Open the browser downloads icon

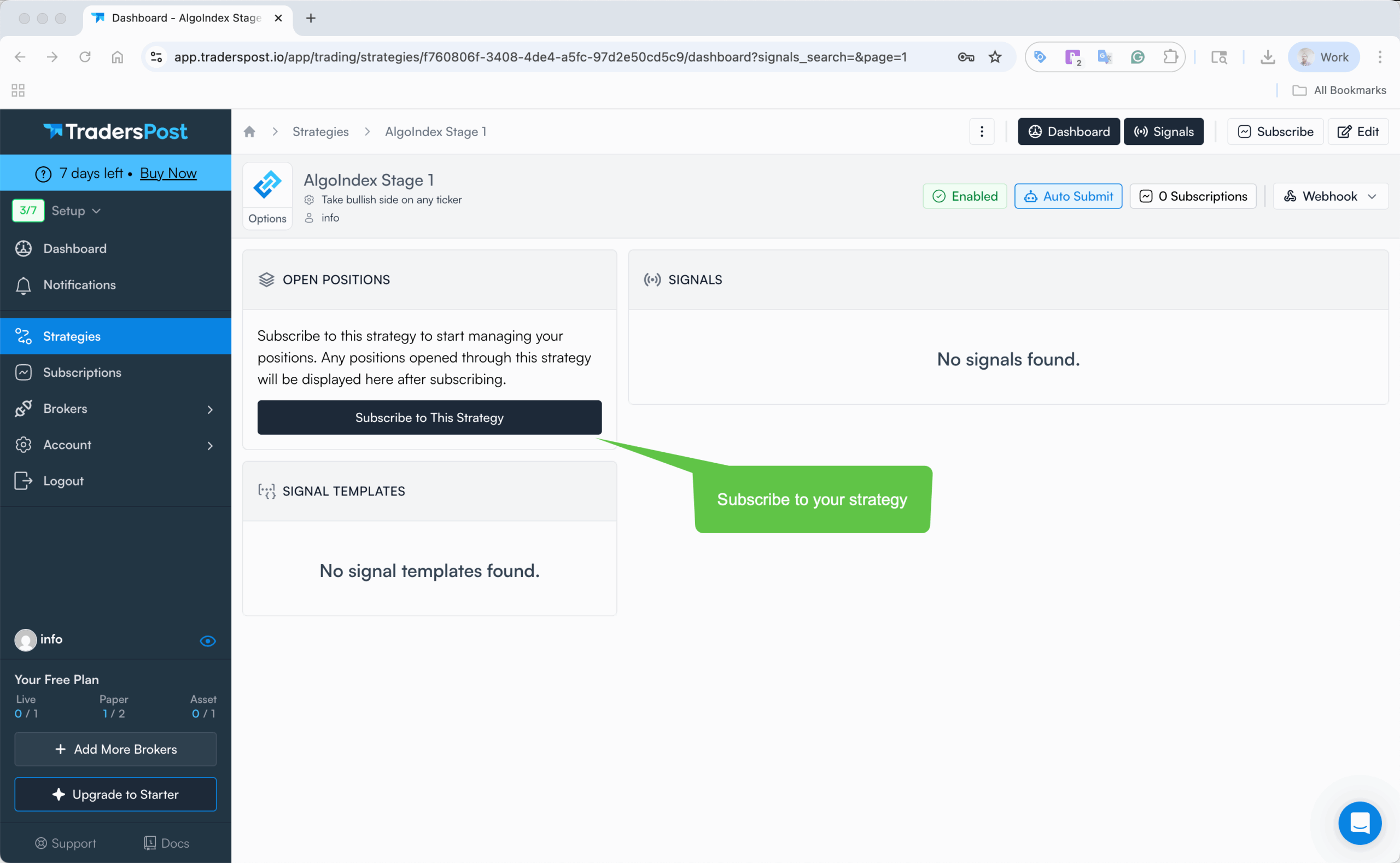1268,57
